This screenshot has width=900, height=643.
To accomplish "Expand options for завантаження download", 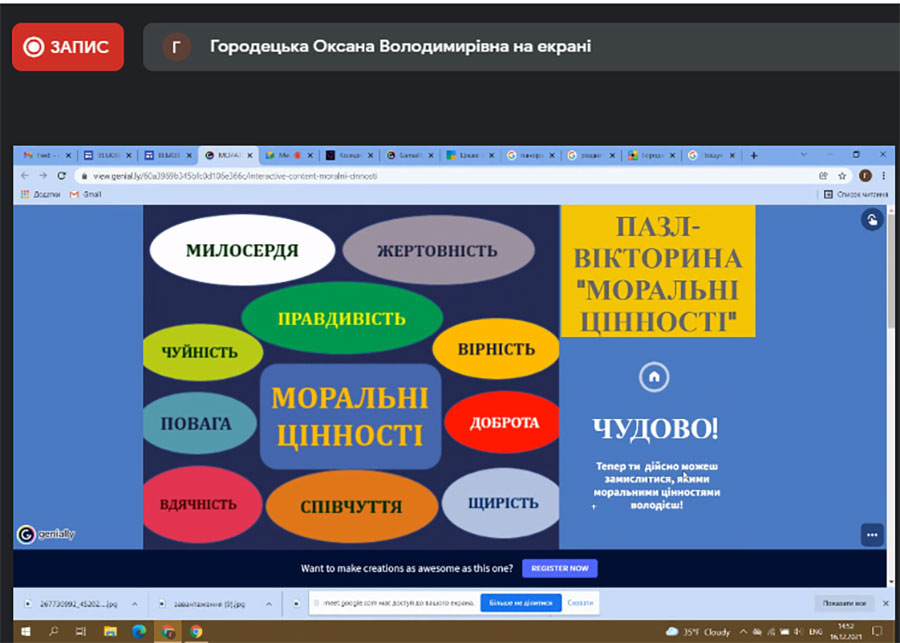I will point(269,604).
